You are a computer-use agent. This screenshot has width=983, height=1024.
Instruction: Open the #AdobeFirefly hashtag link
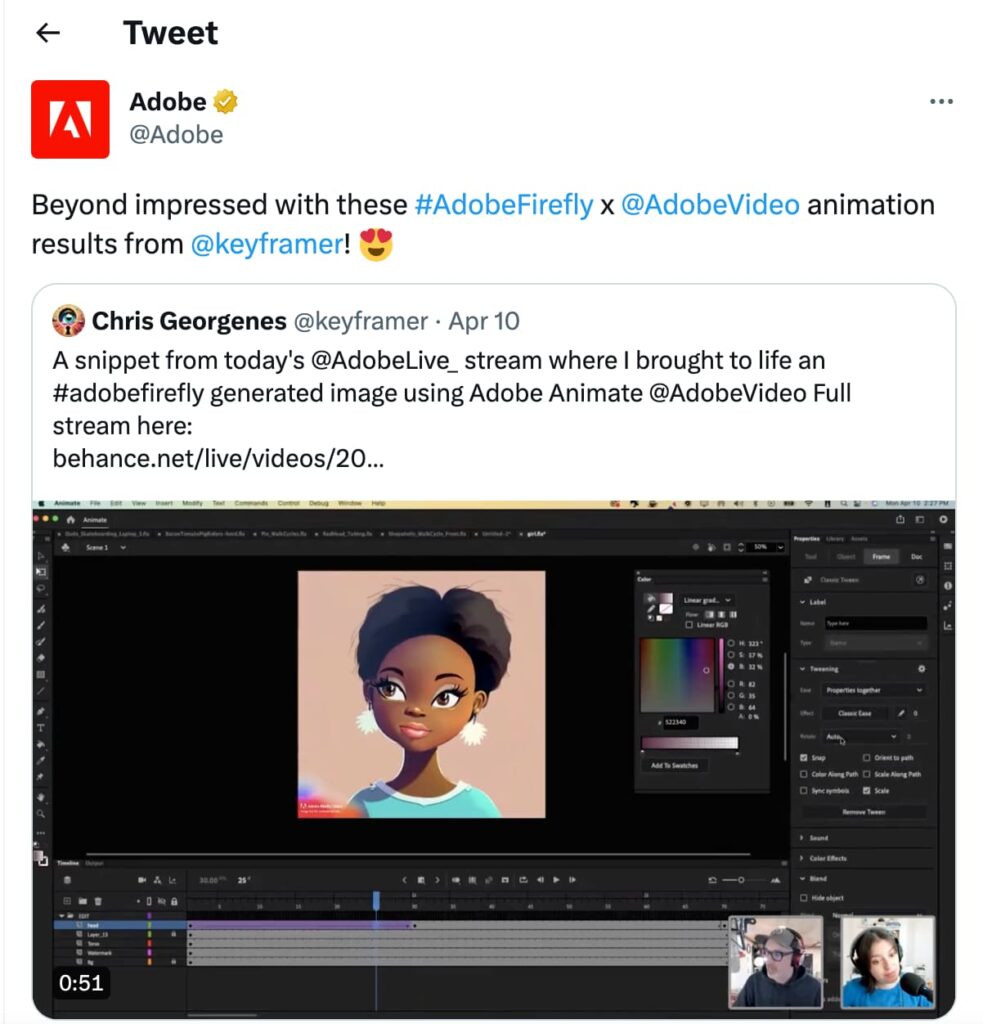point(503,205)
